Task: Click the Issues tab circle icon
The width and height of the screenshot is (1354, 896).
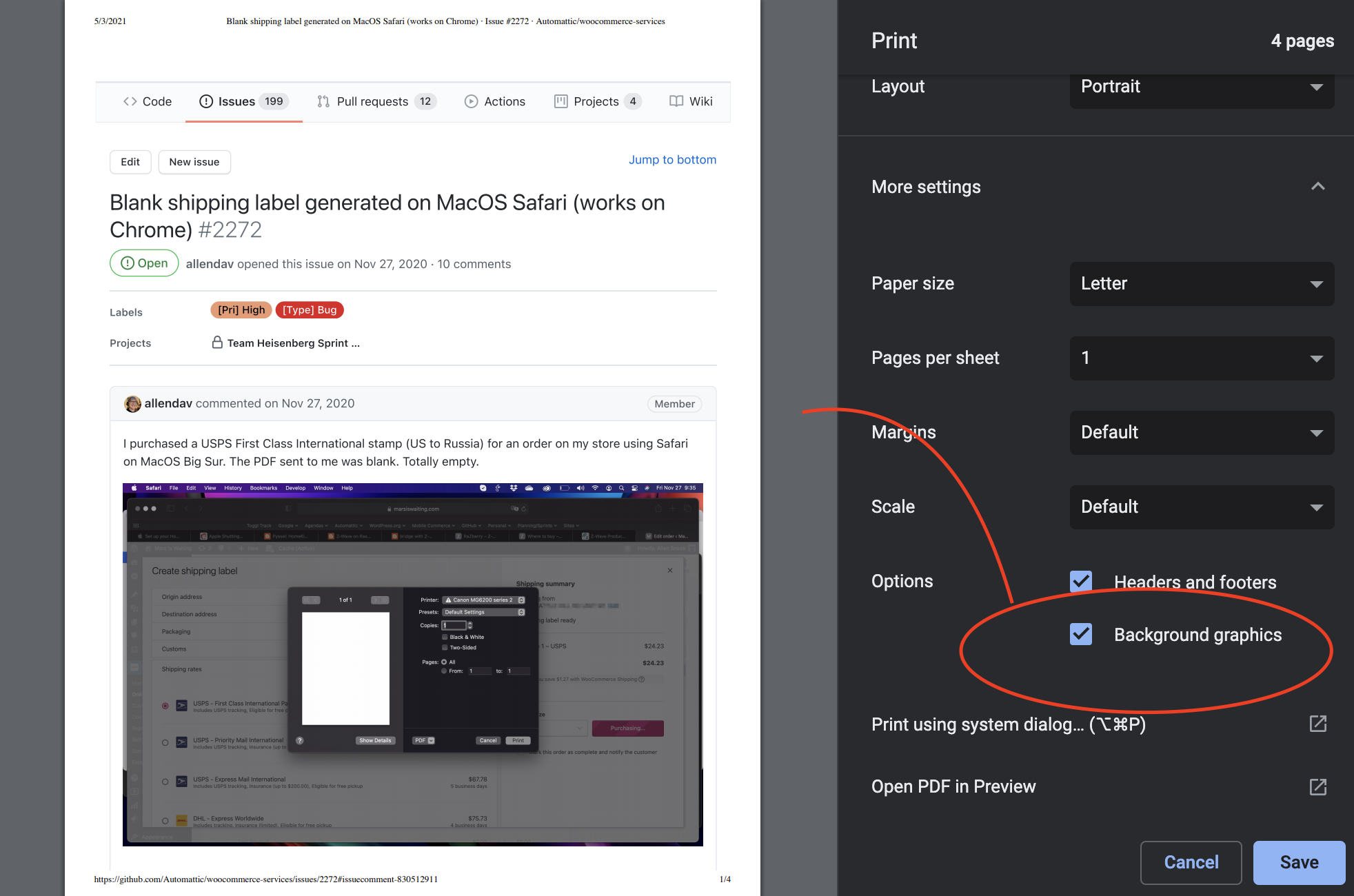Action: [206, 101]
